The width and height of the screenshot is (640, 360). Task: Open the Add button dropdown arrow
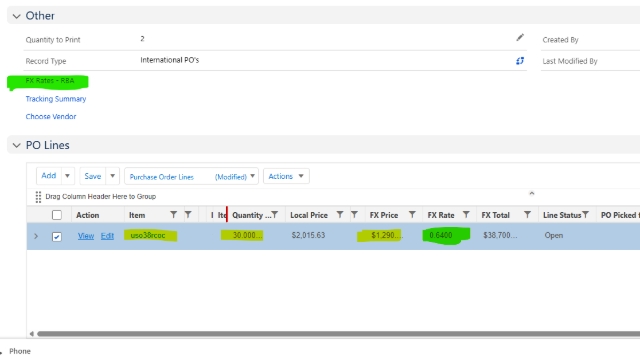[x=67, y=176]
